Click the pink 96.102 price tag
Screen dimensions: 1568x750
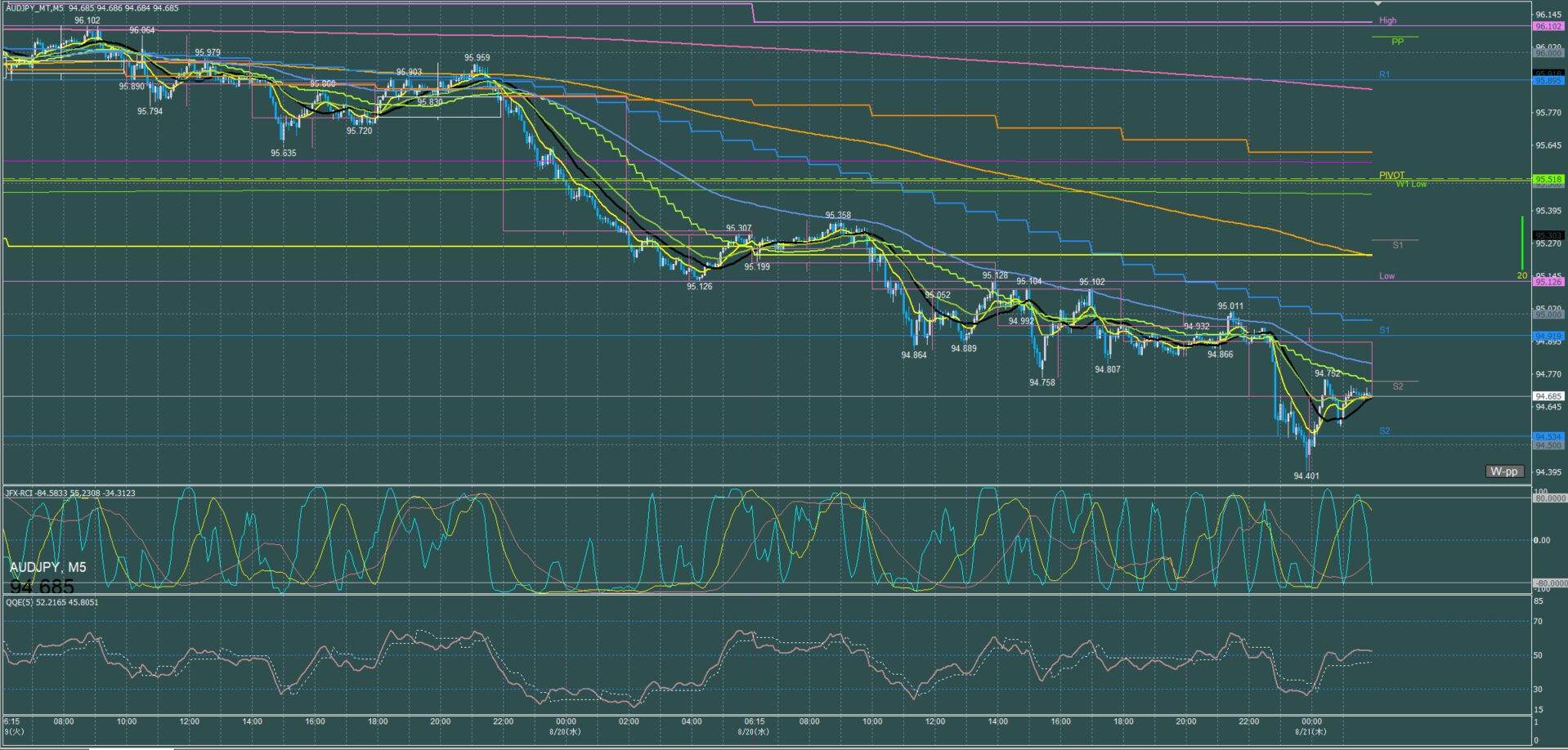tap(1548, 26)
